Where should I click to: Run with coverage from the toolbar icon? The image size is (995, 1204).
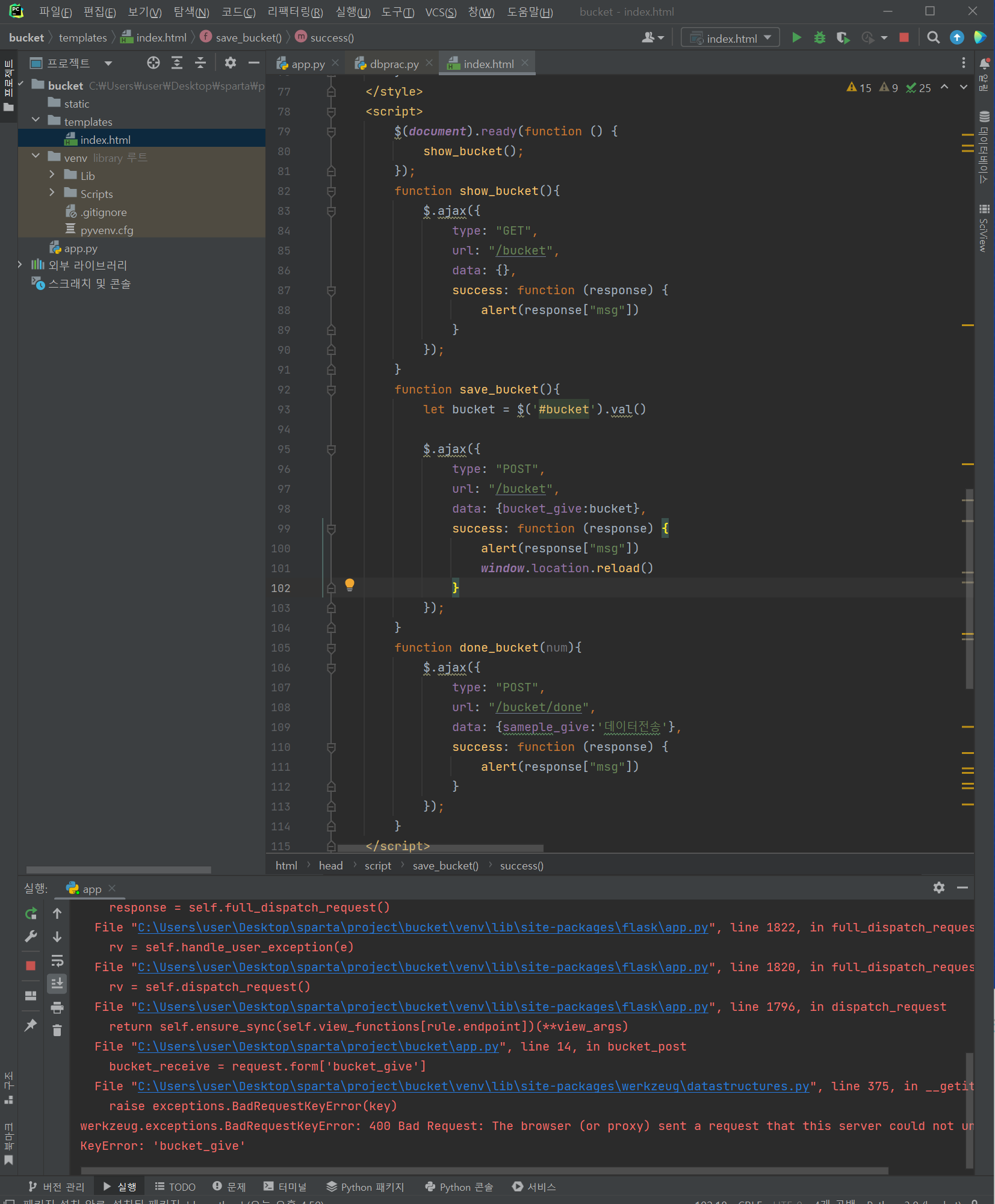(x=843, y=38)
